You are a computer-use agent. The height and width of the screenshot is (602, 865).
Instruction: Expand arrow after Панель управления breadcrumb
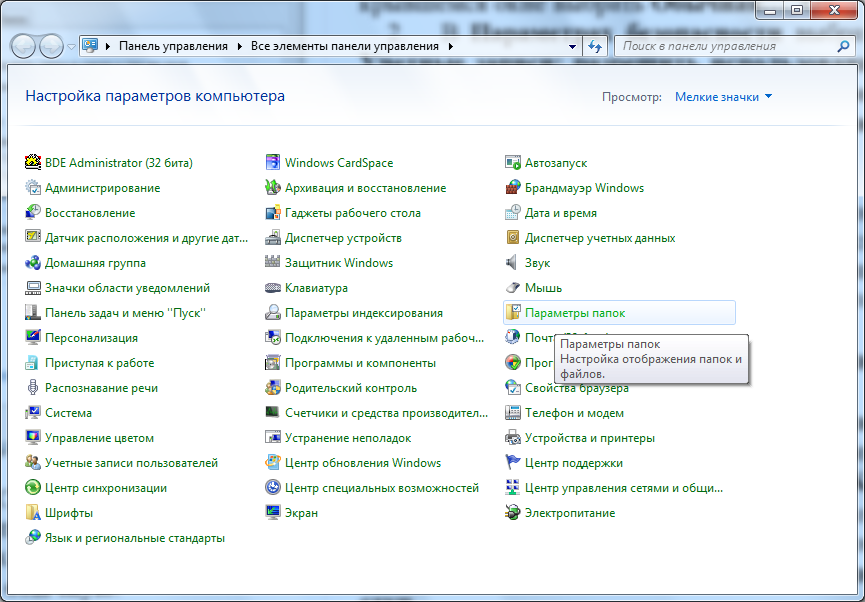(239, 46)
